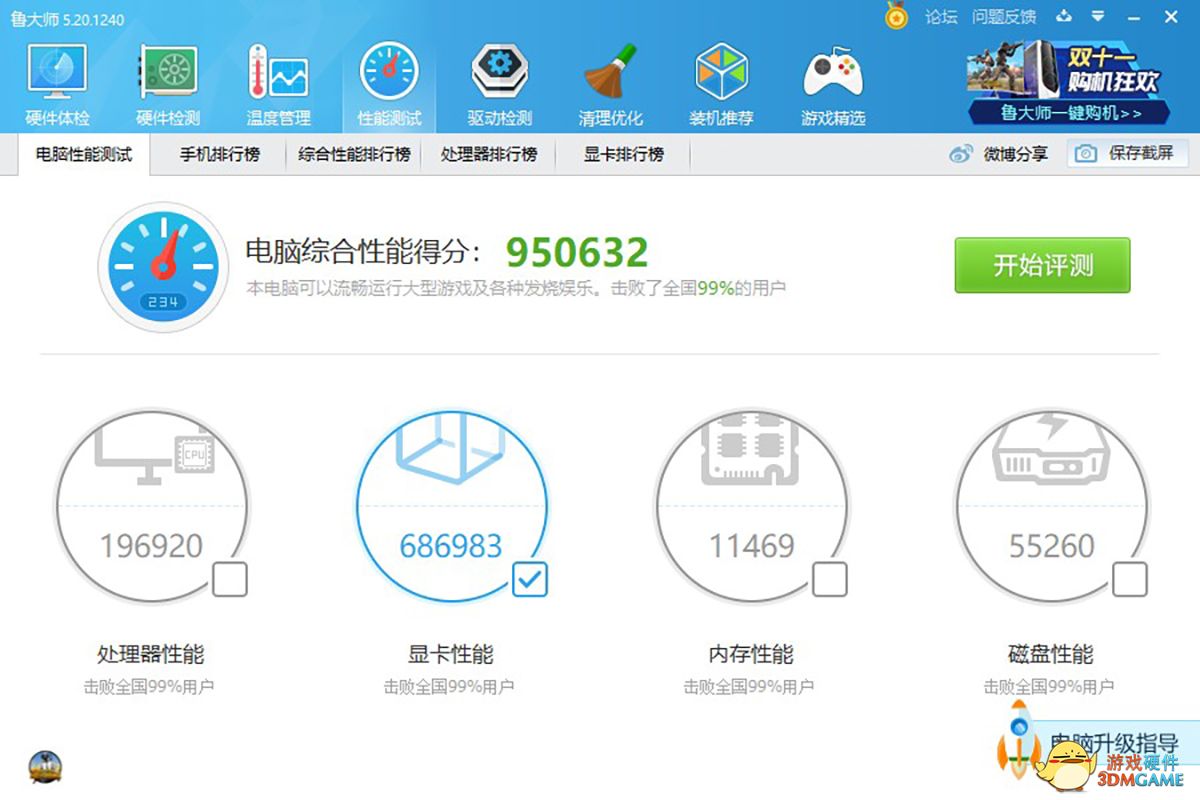Save a screenshot with 保存截屏
Screen dimensions: 1200x800
(1127, 154)
